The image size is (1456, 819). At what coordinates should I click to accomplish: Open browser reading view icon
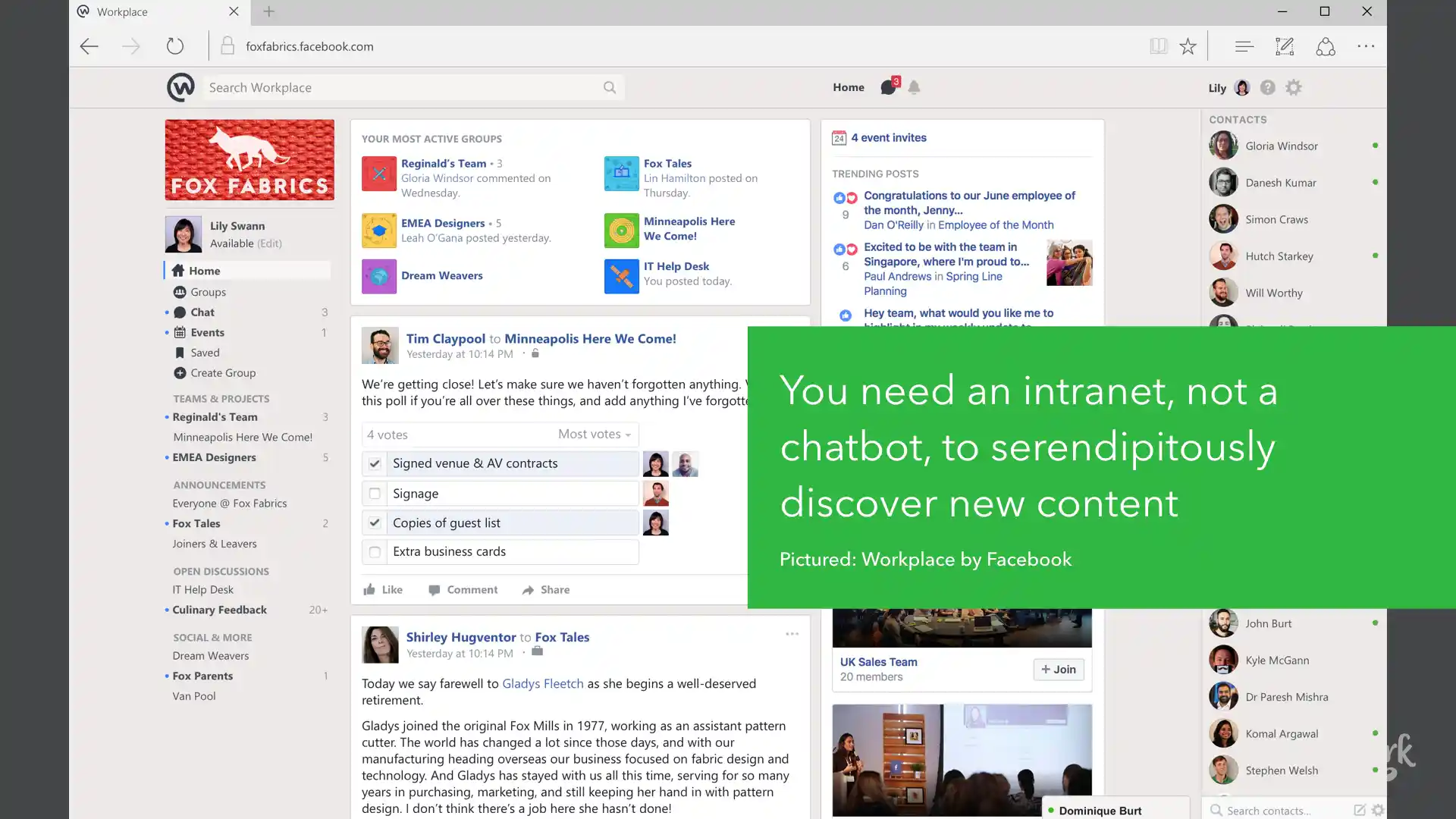[x=1158, y=46]
